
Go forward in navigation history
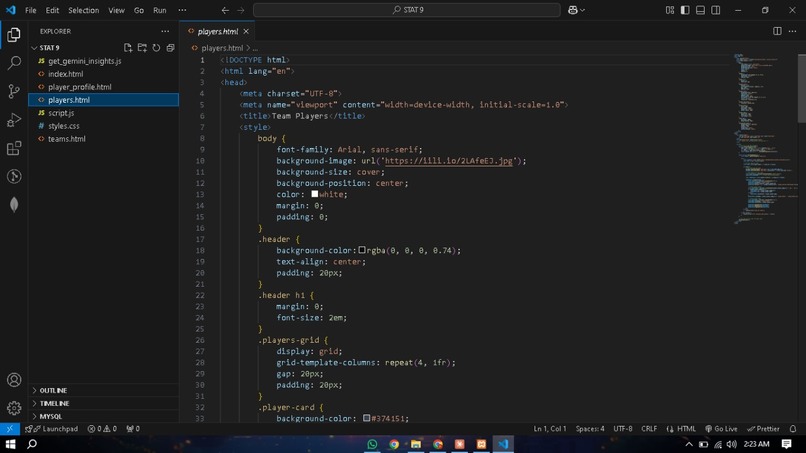(x=241, y=10)
